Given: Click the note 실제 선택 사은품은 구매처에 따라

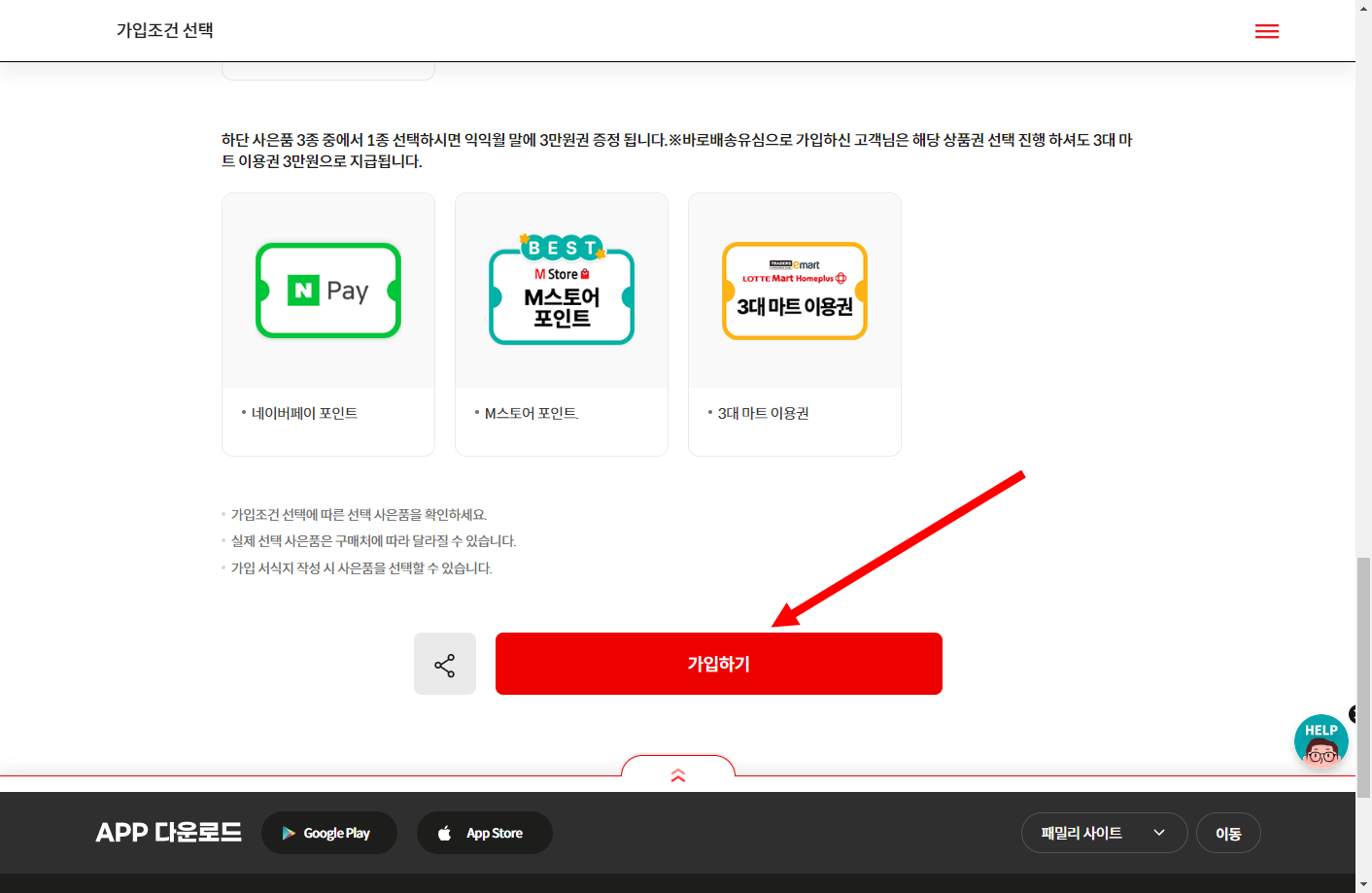Looking at the screenshot, I should click(x=373, y=541).
